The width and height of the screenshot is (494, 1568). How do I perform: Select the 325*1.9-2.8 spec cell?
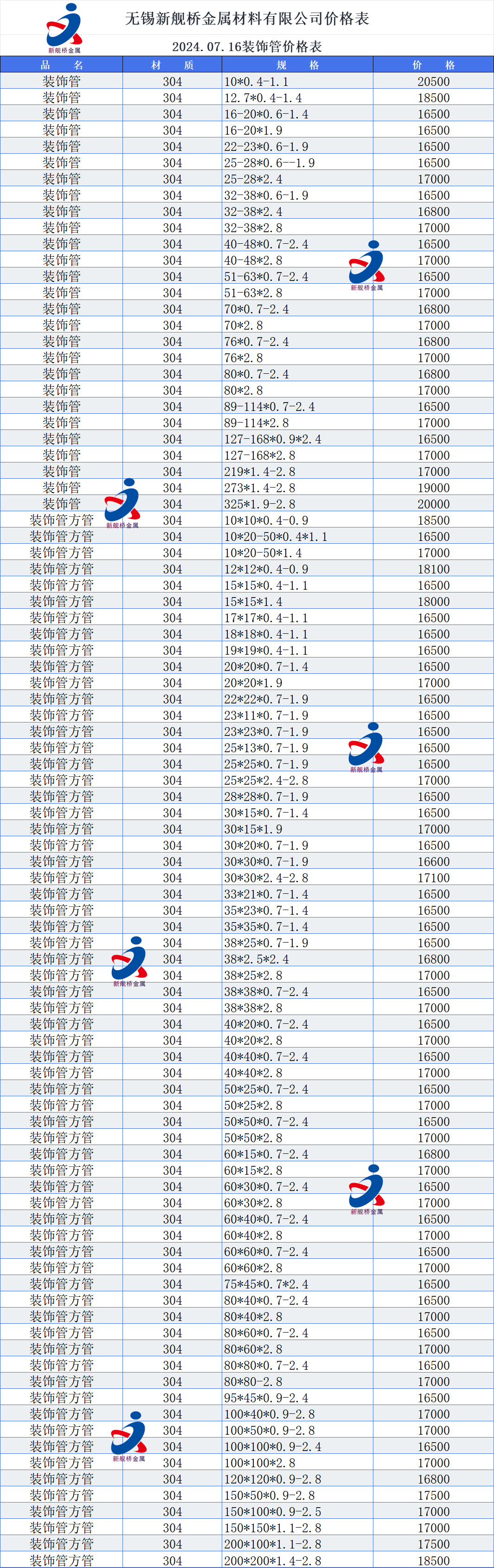[x=297, y=504]
